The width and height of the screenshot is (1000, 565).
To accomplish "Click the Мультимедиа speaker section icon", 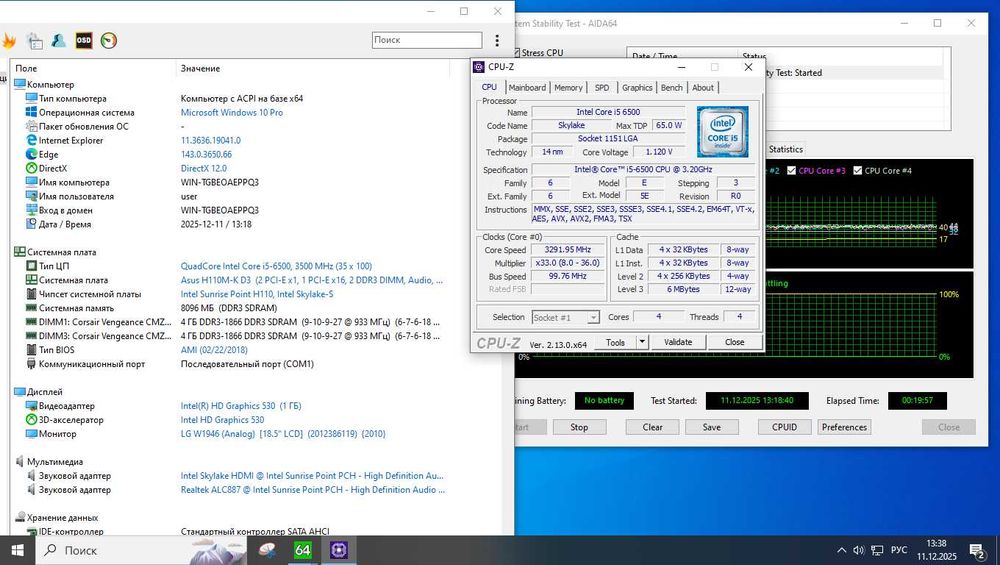I will (20, 461).
